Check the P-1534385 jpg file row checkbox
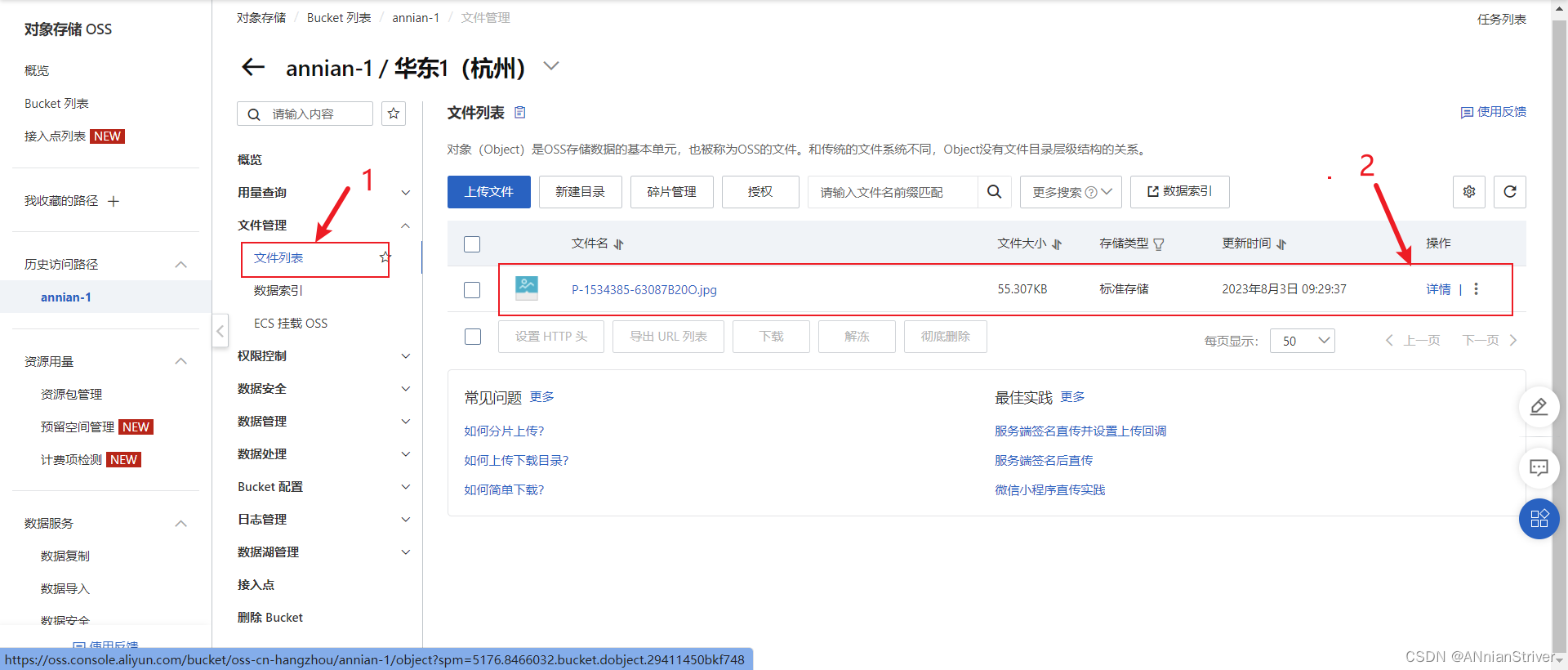This screenshot has height=670, width=1568. 472,289
